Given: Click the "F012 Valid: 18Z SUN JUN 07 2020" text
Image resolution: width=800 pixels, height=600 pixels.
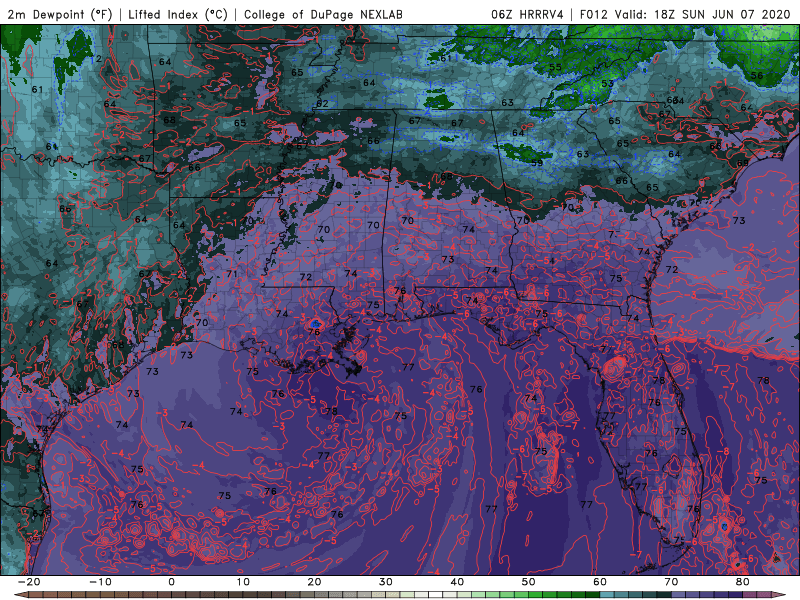Looking at the screenshot, I should [x=685, y=14].
